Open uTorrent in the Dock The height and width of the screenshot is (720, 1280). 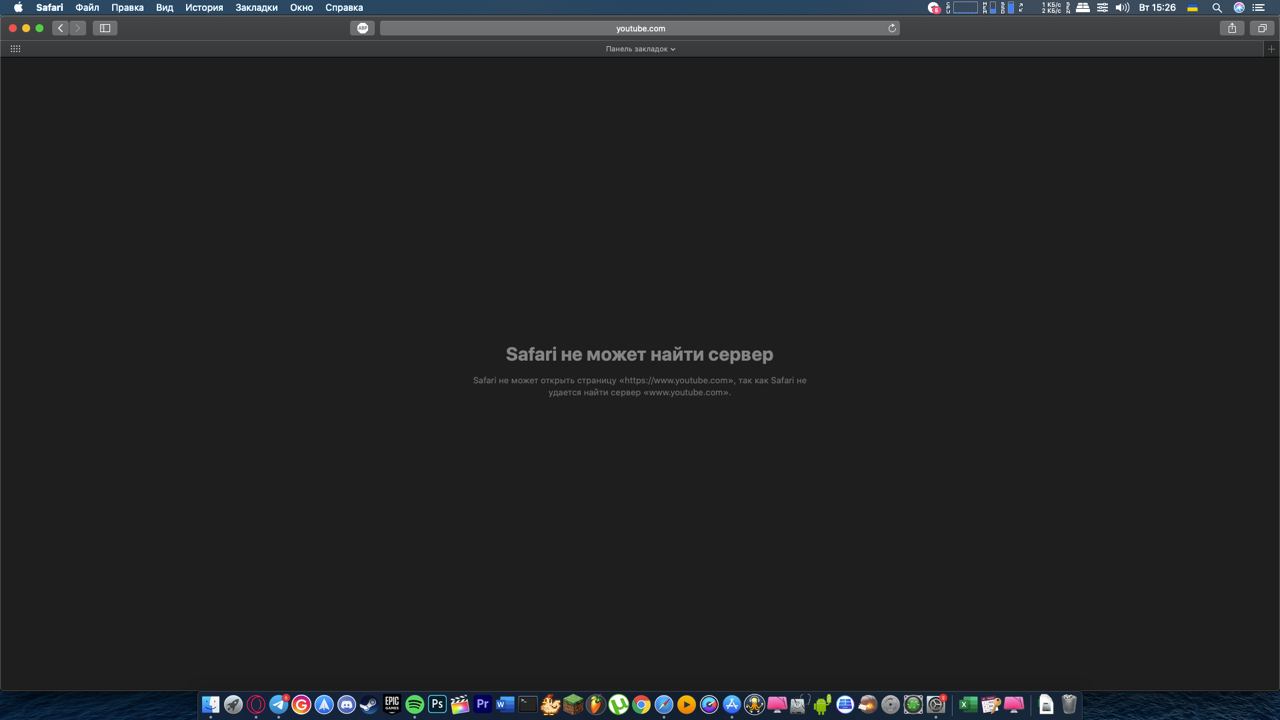[618, 705]
